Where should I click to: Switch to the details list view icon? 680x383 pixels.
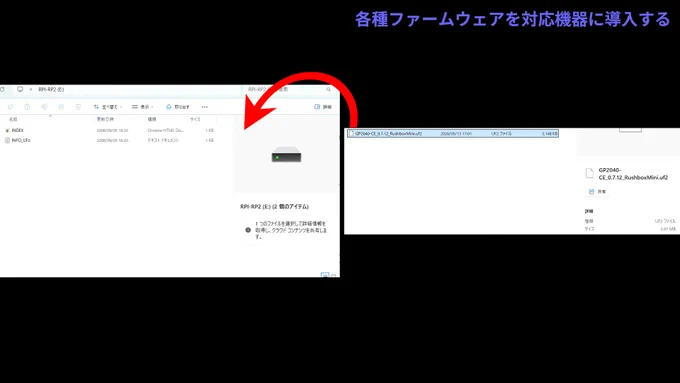coord(325,275)
